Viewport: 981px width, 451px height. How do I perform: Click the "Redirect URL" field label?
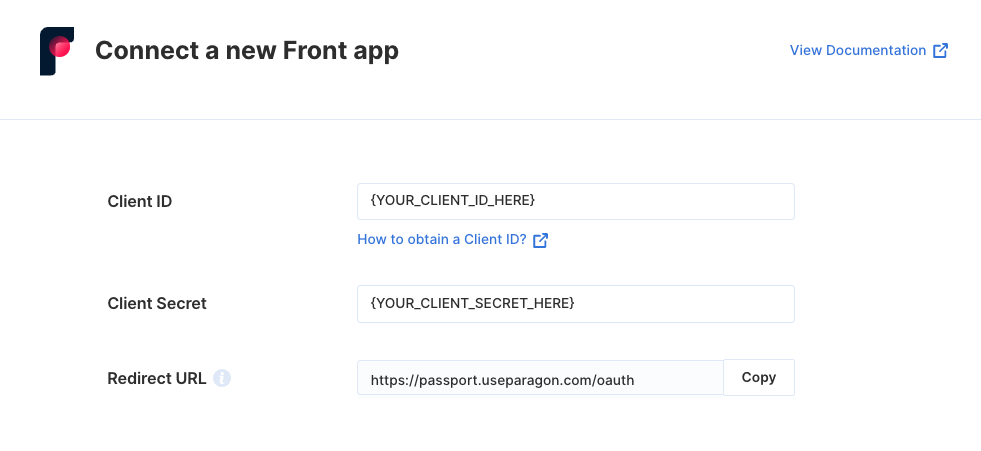click(x=157, y=378)
